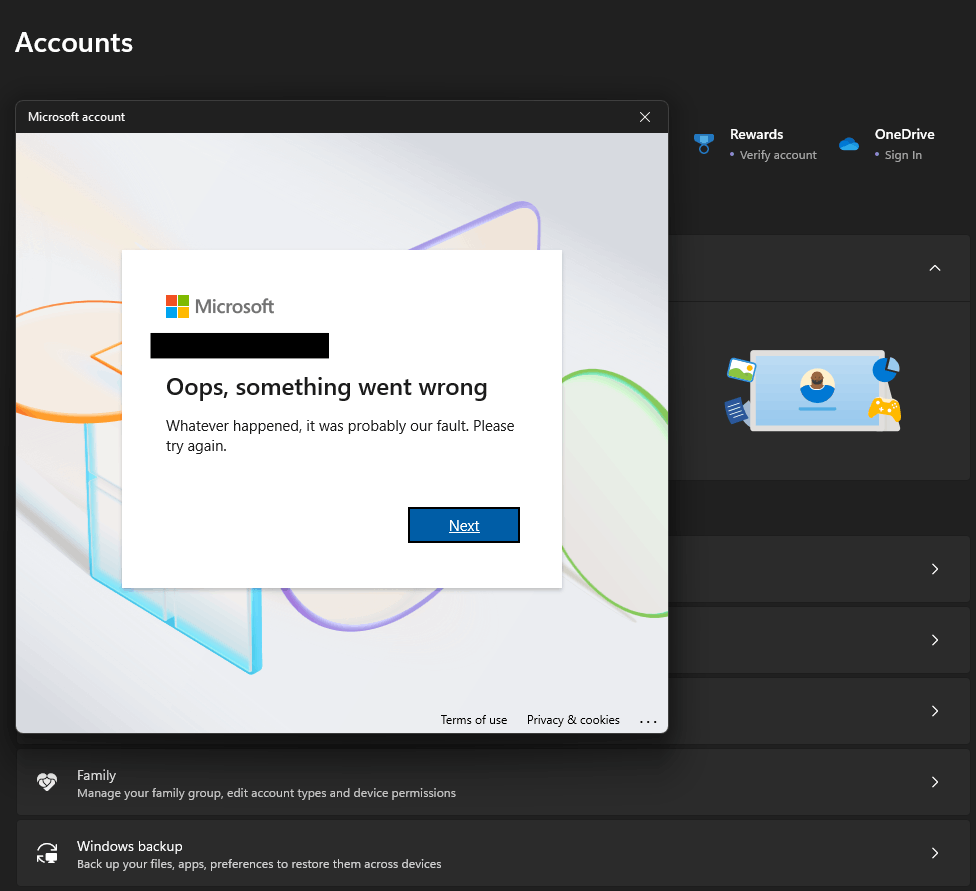Click the 'Oops, something went wrong' heading
976x891 pixels.
point(326,387)
